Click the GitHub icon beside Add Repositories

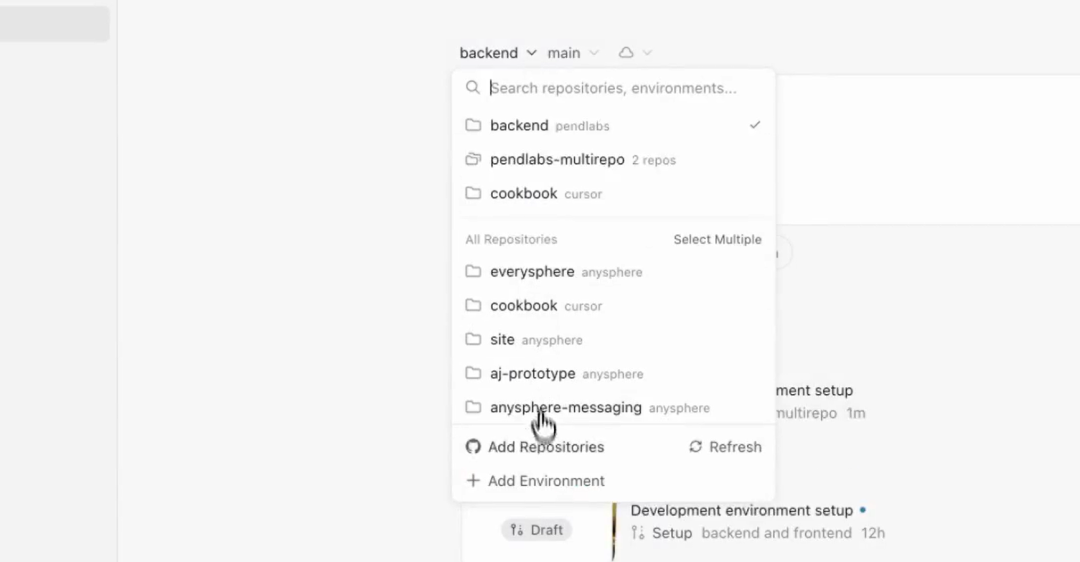pyautogui.click(x=472, y=447)
